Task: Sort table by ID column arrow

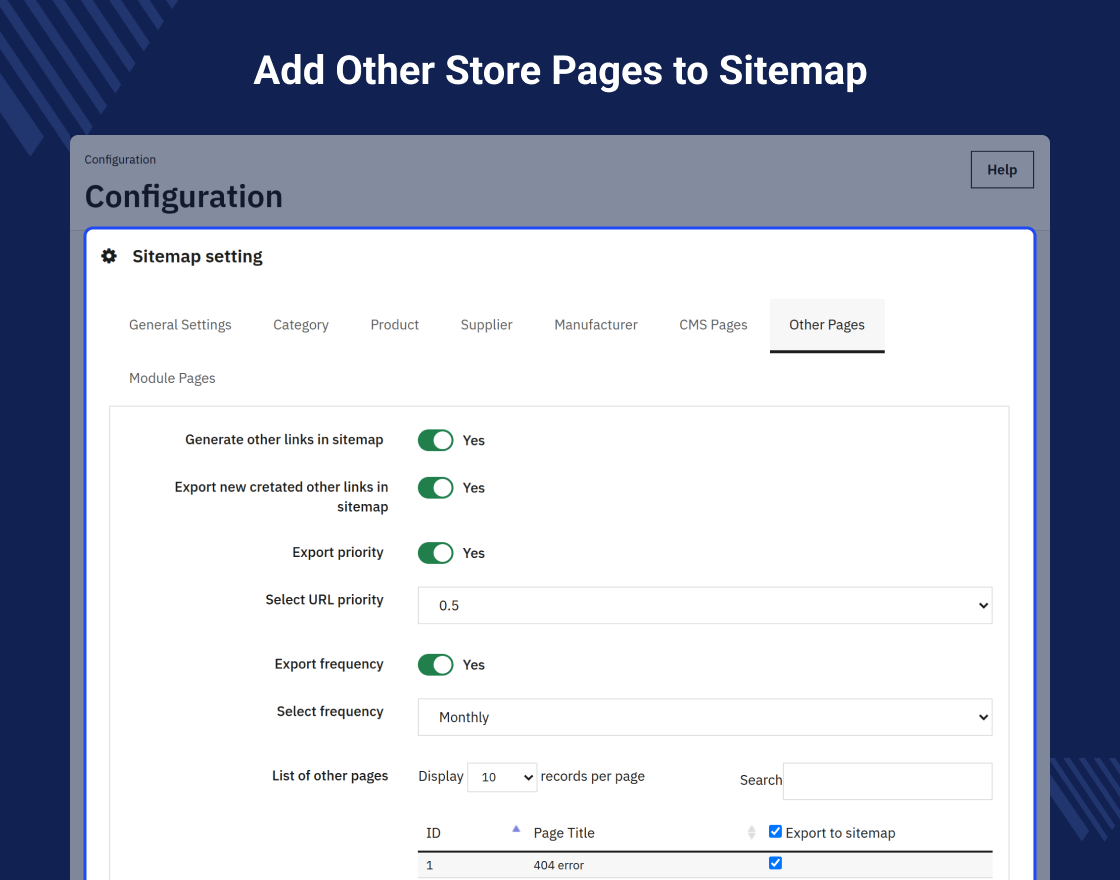Action: [516, 829]
